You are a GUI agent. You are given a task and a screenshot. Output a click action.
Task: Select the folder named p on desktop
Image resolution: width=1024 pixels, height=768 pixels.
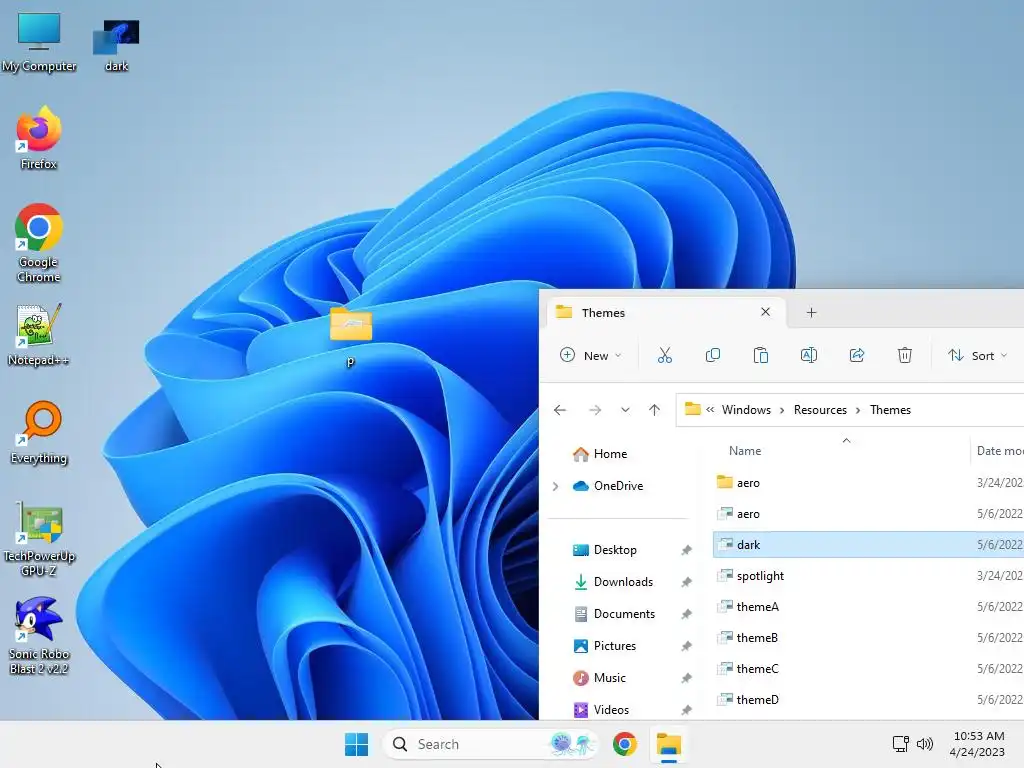[x=351, y=336]
